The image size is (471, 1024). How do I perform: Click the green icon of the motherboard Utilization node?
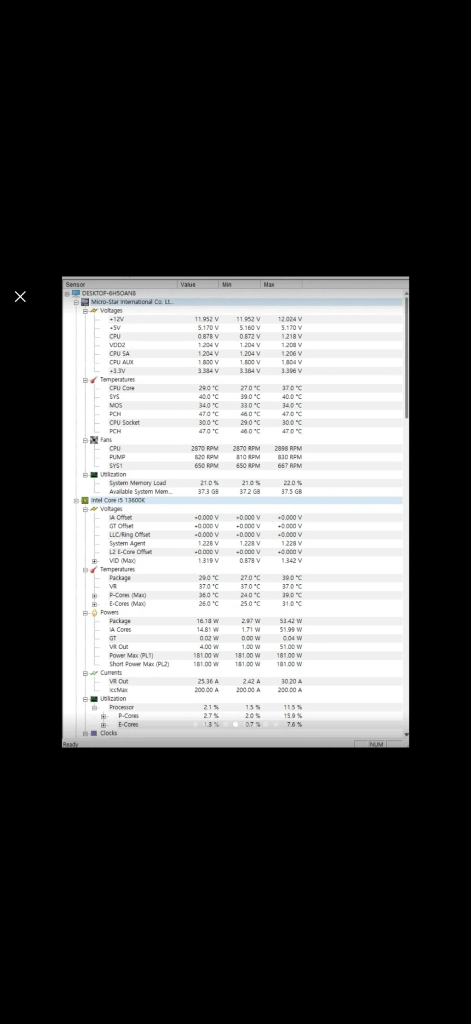(x=94, y=475)
